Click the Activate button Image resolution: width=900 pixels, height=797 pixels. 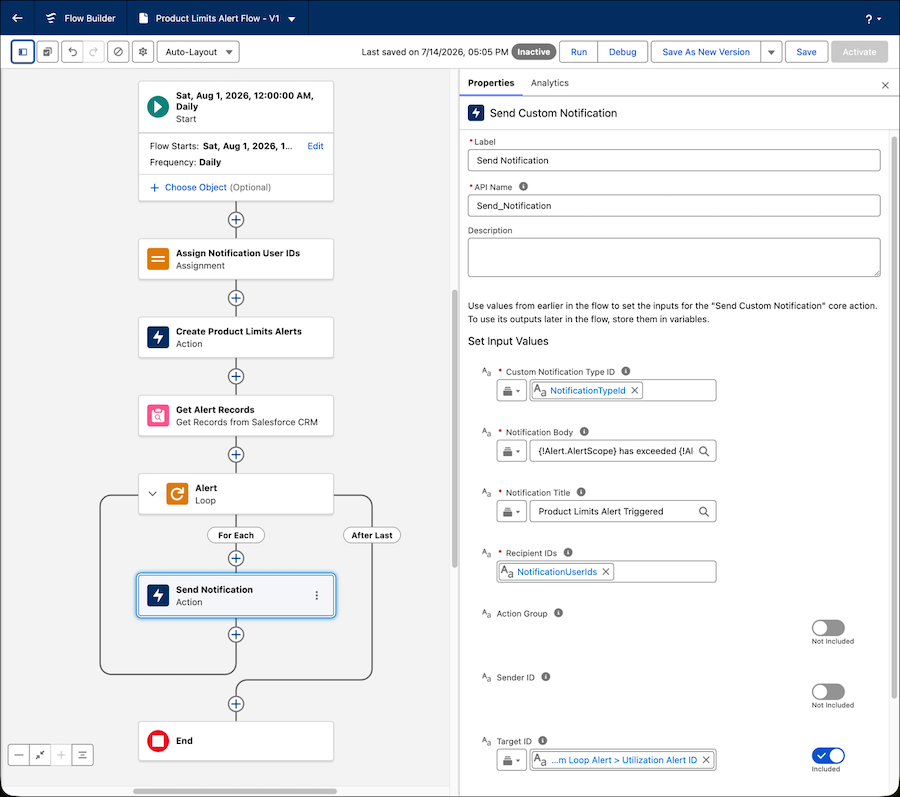859,52
